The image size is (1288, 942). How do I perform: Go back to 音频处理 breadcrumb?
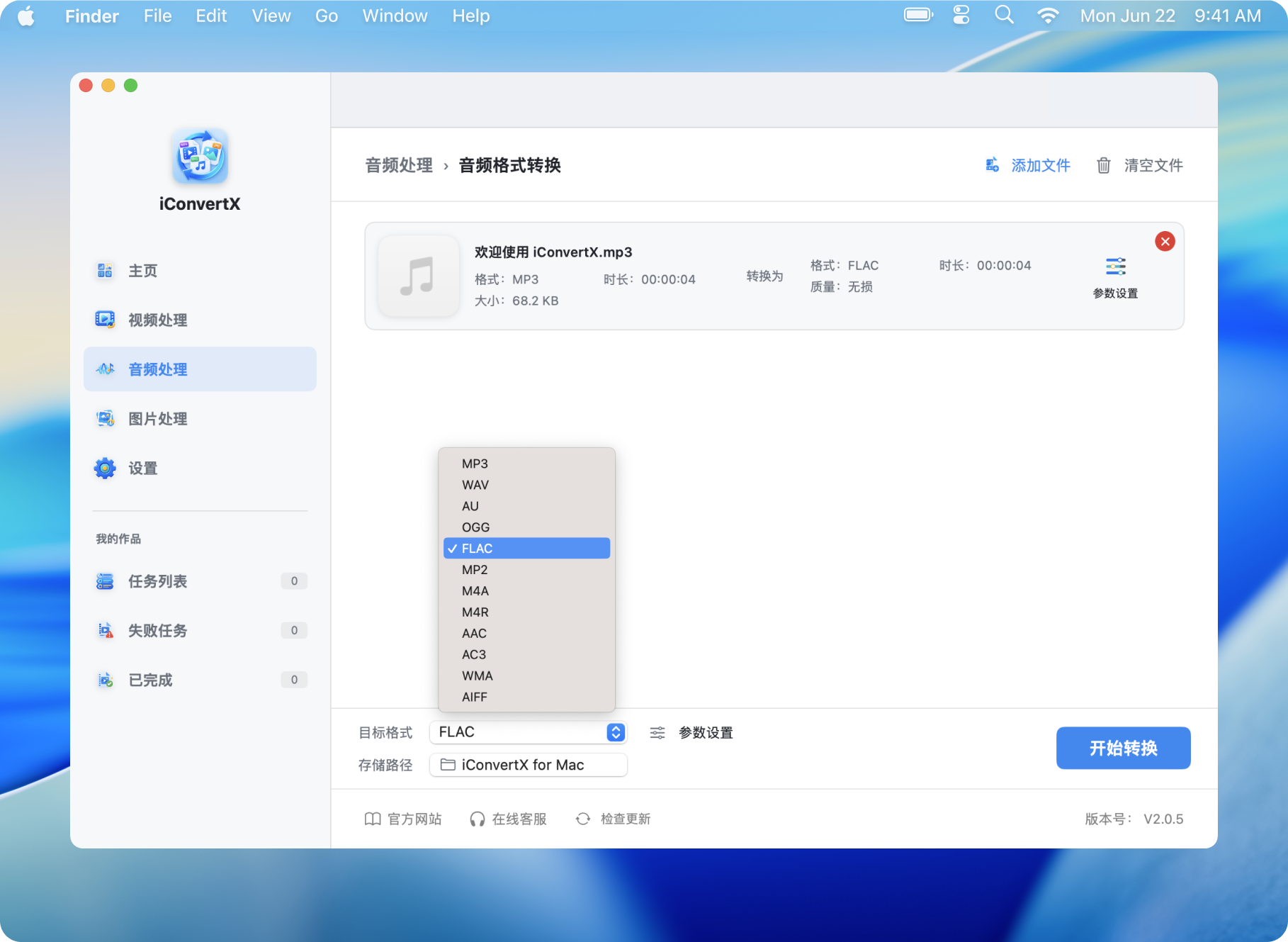point(399,165)
